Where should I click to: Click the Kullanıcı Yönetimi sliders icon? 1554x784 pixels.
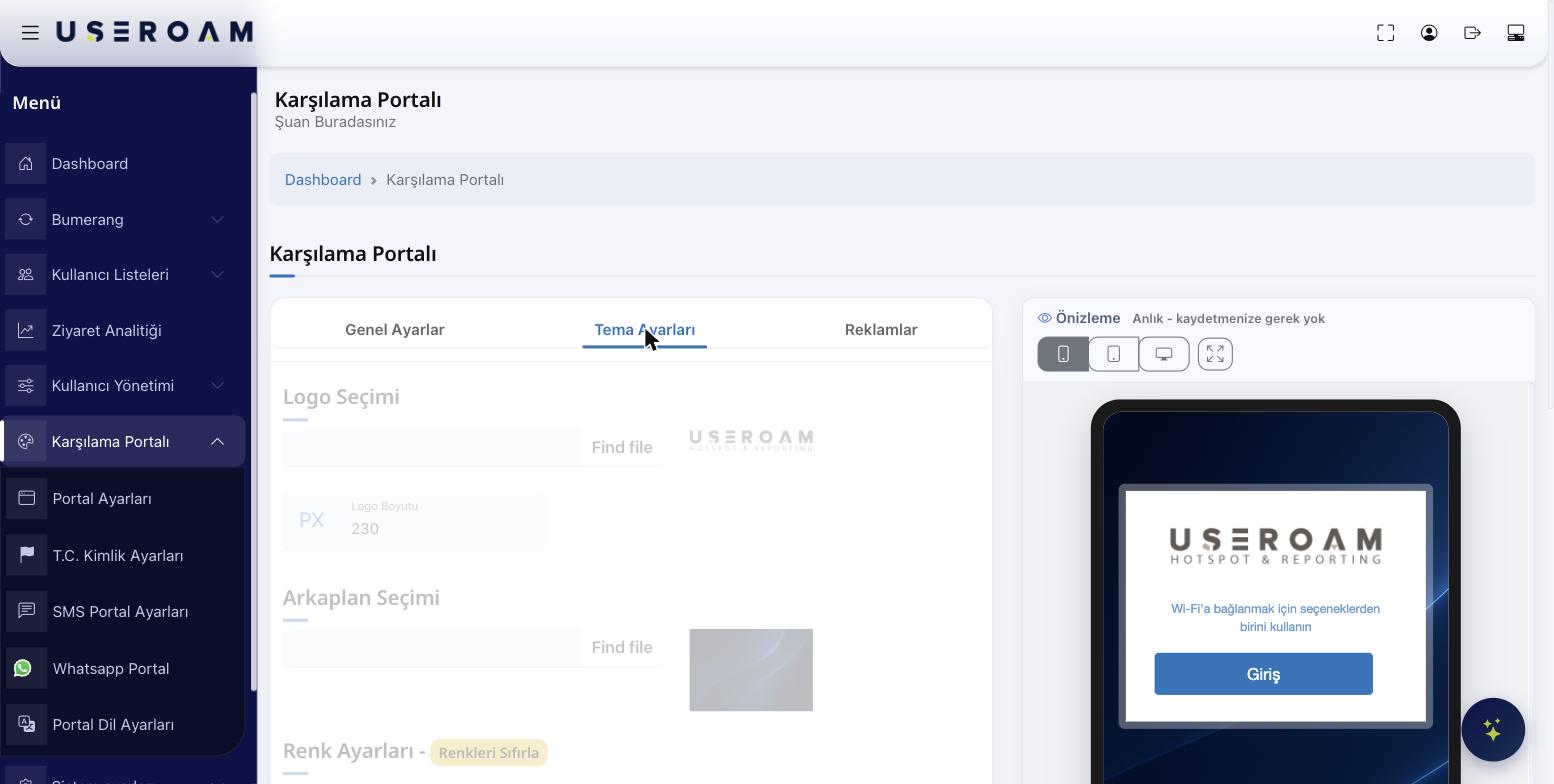(x=26, y=386)
